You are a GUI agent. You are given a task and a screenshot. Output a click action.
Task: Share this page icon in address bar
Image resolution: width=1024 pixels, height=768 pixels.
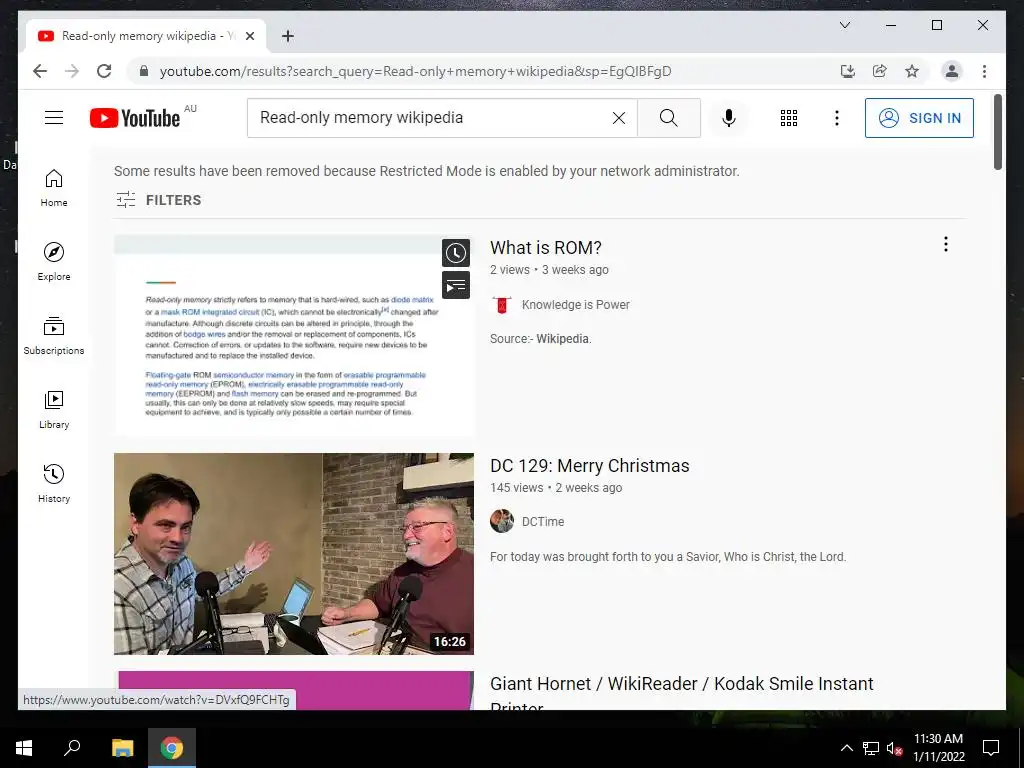(x=880, y=71)
